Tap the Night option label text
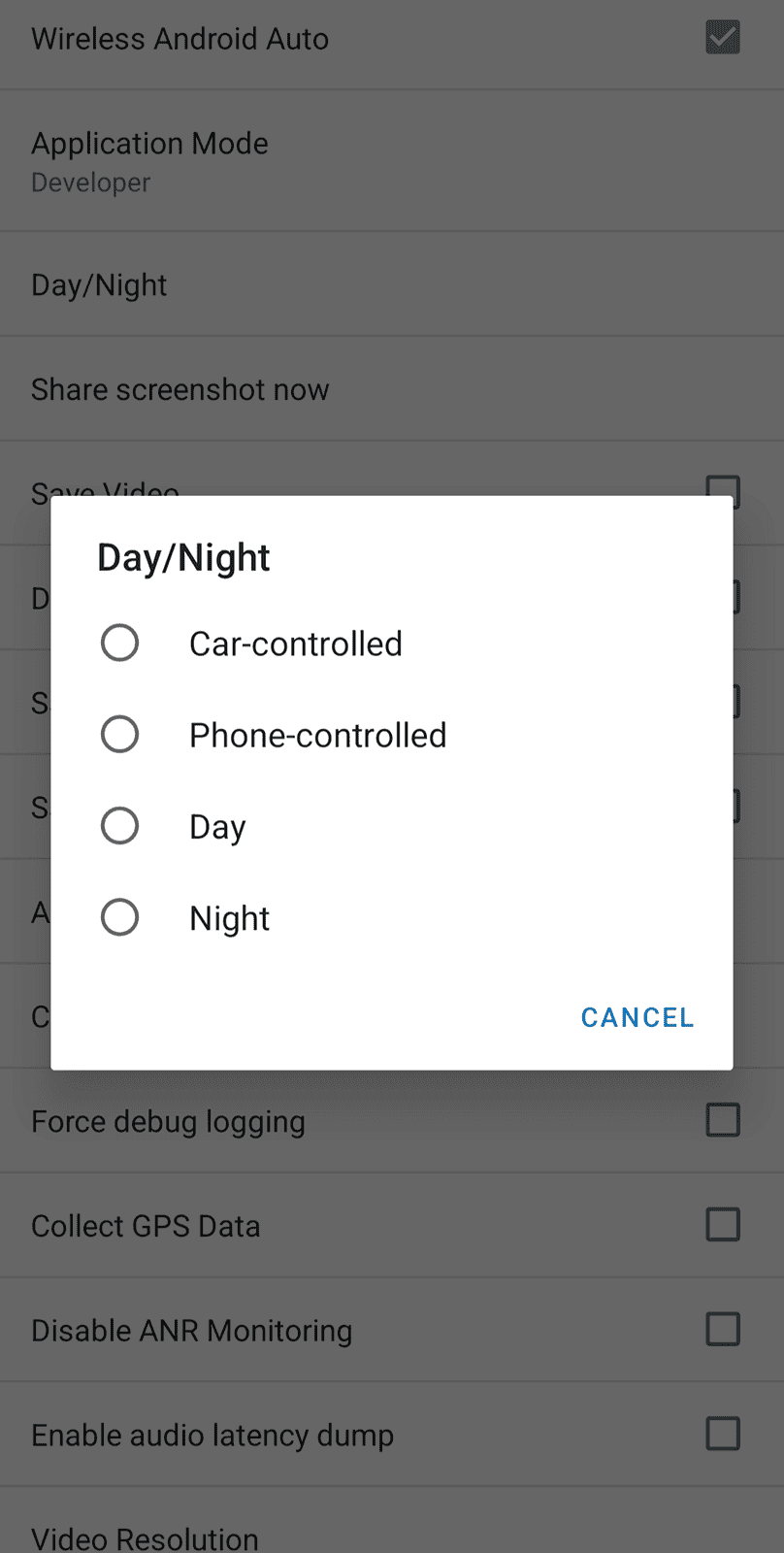This screenshot has width=784, height=1553. coord(229,916)
